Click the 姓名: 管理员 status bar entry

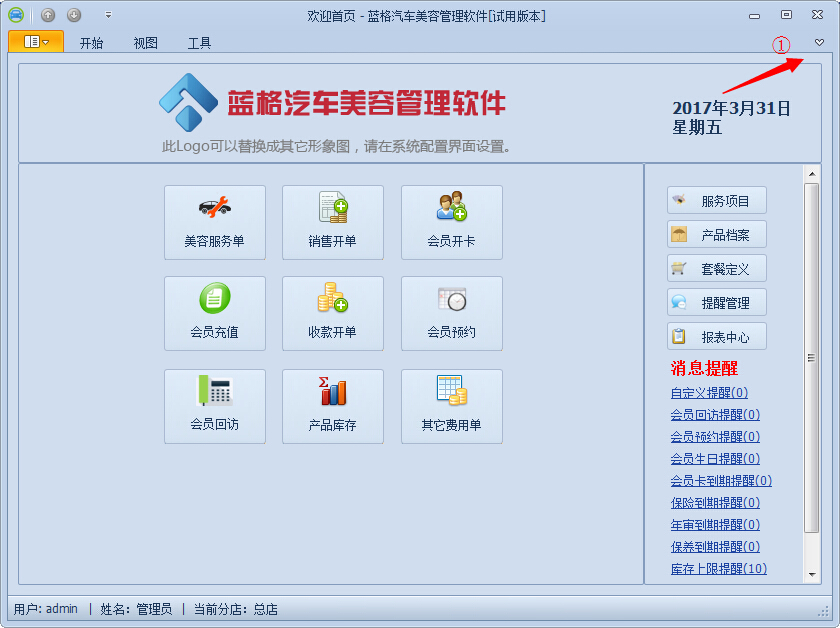[136, 609]
